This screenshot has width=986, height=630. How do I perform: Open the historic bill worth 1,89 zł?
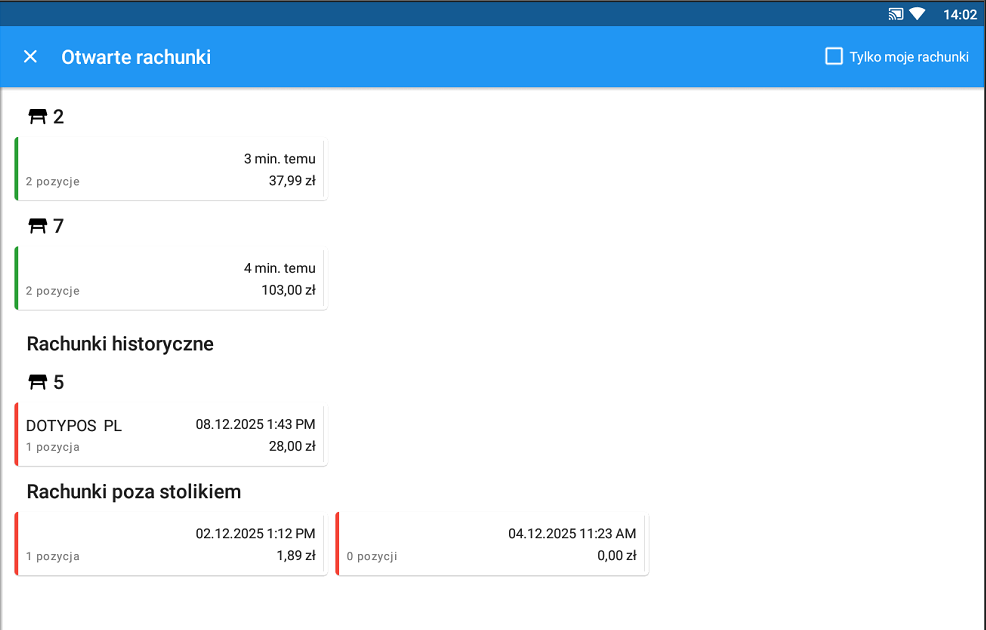(171, 544)
